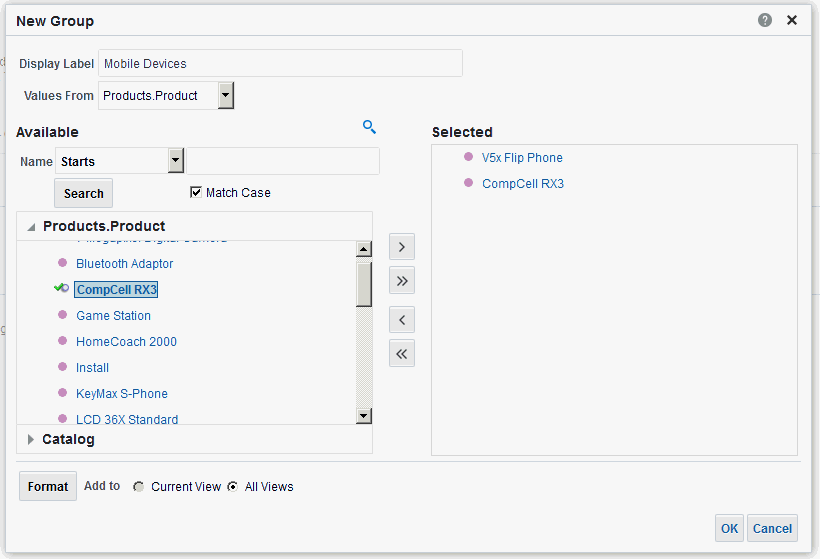
Task: Expand the Catalog section
Action: pos(31,440)
